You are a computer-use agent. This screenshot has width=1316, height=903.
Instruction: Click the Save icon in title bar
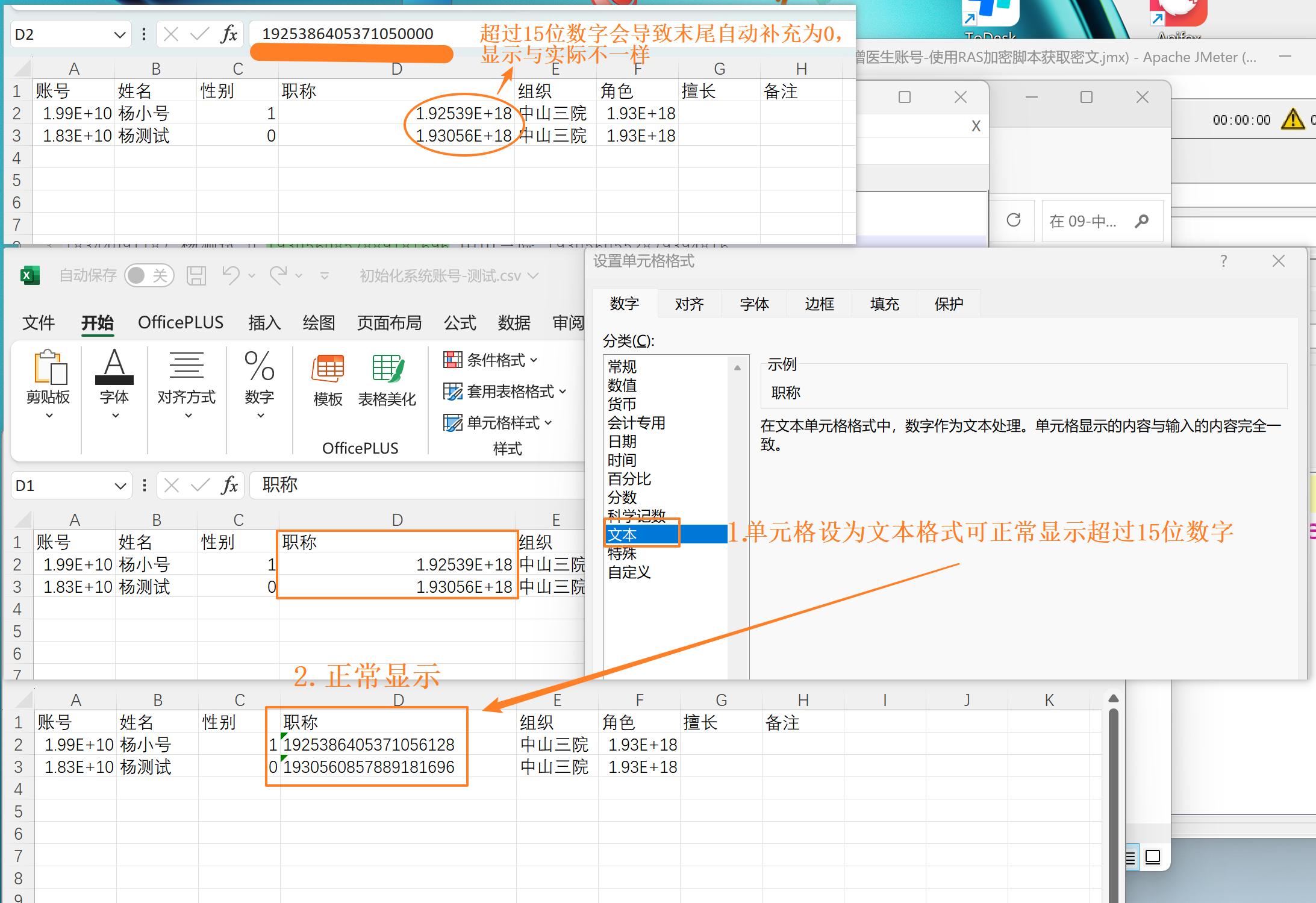coord(196,276)
